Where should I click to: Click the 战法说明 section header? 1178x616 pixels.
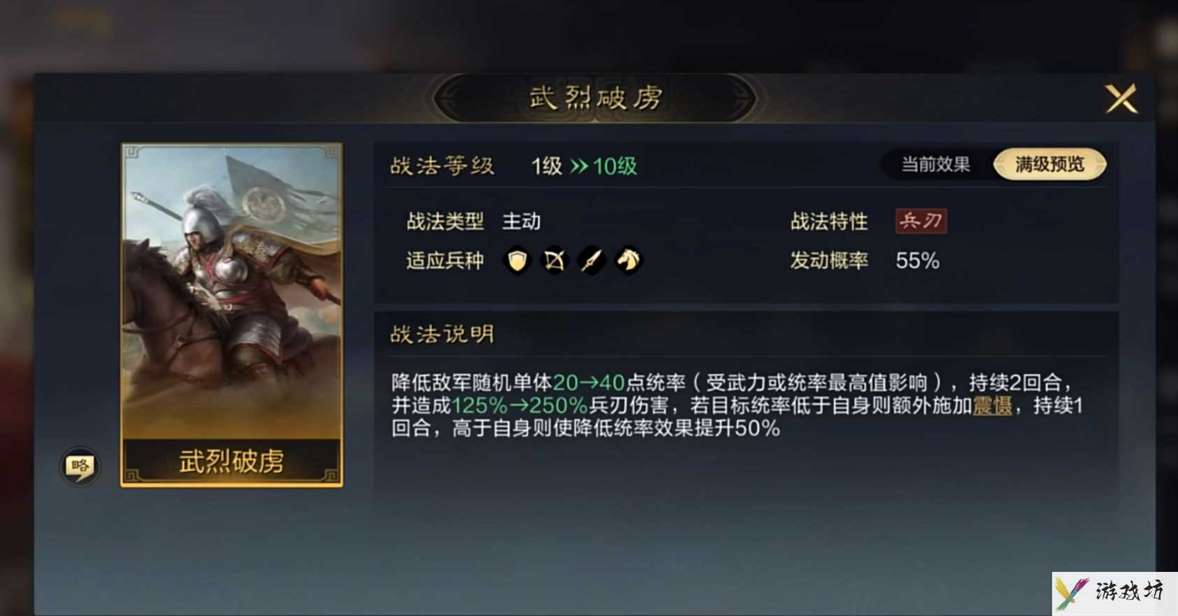[x=442, y=334]
